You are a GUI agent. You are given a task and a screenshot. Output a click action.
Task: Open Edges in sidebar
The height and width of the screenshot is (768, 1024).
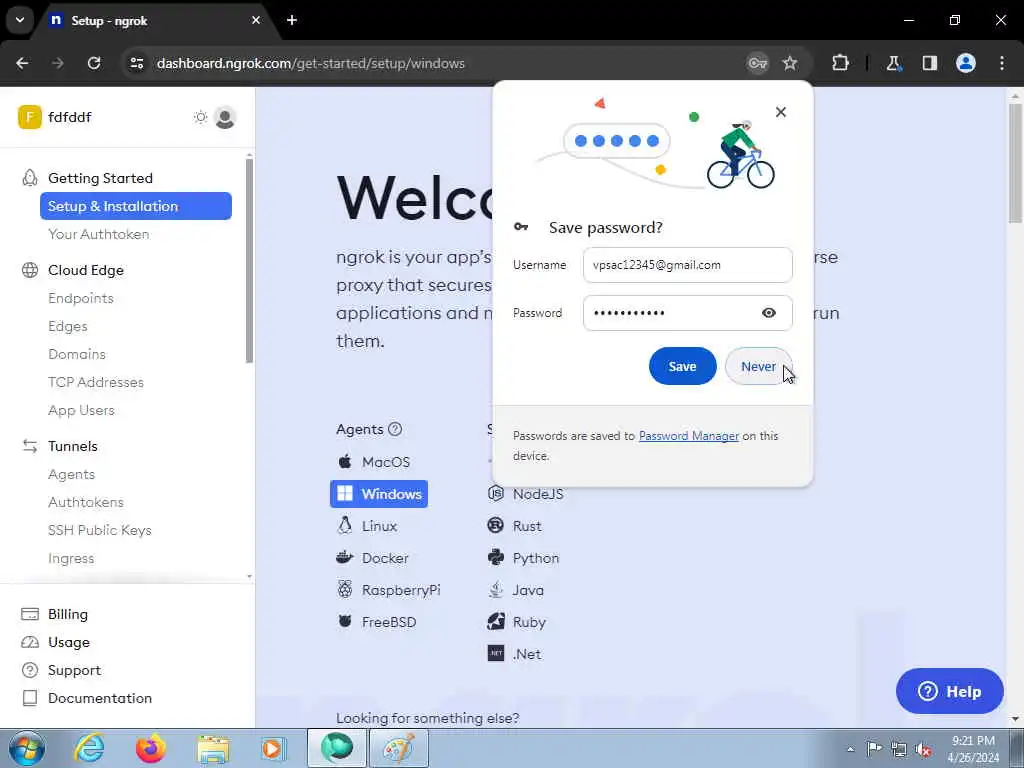coord(68,327)
